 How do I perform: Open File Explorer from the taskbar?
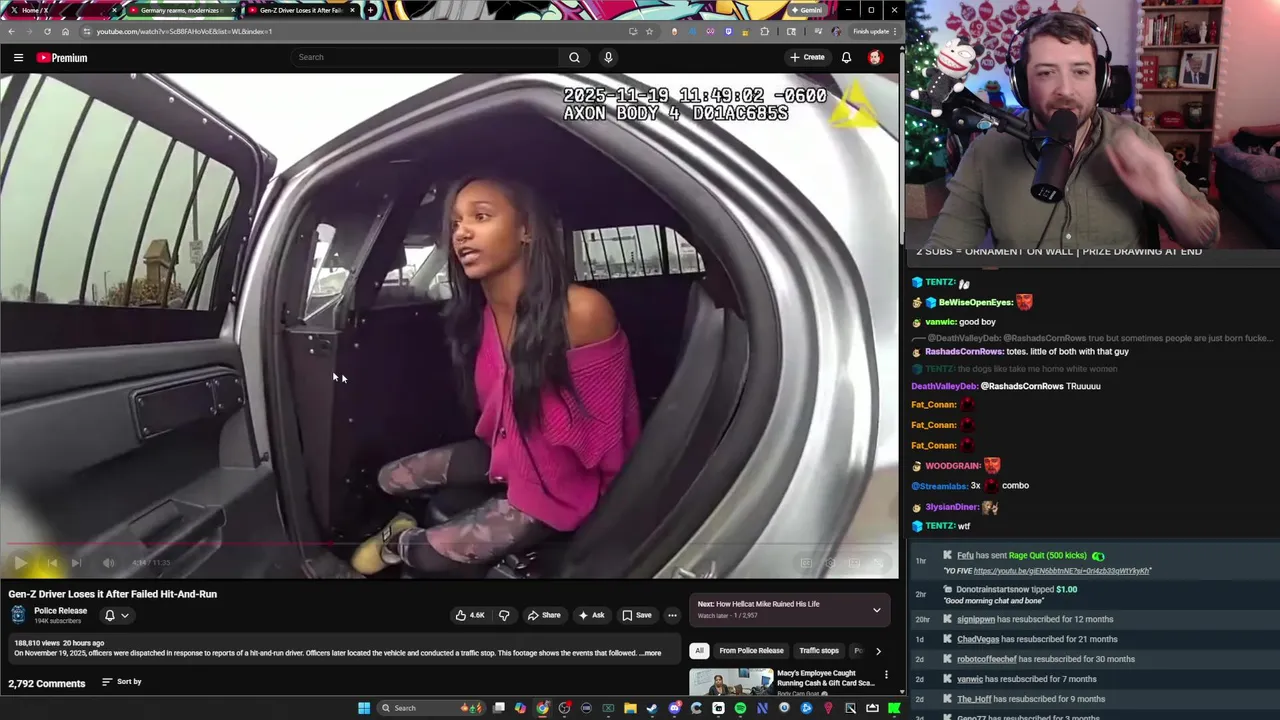coord(630,708)
